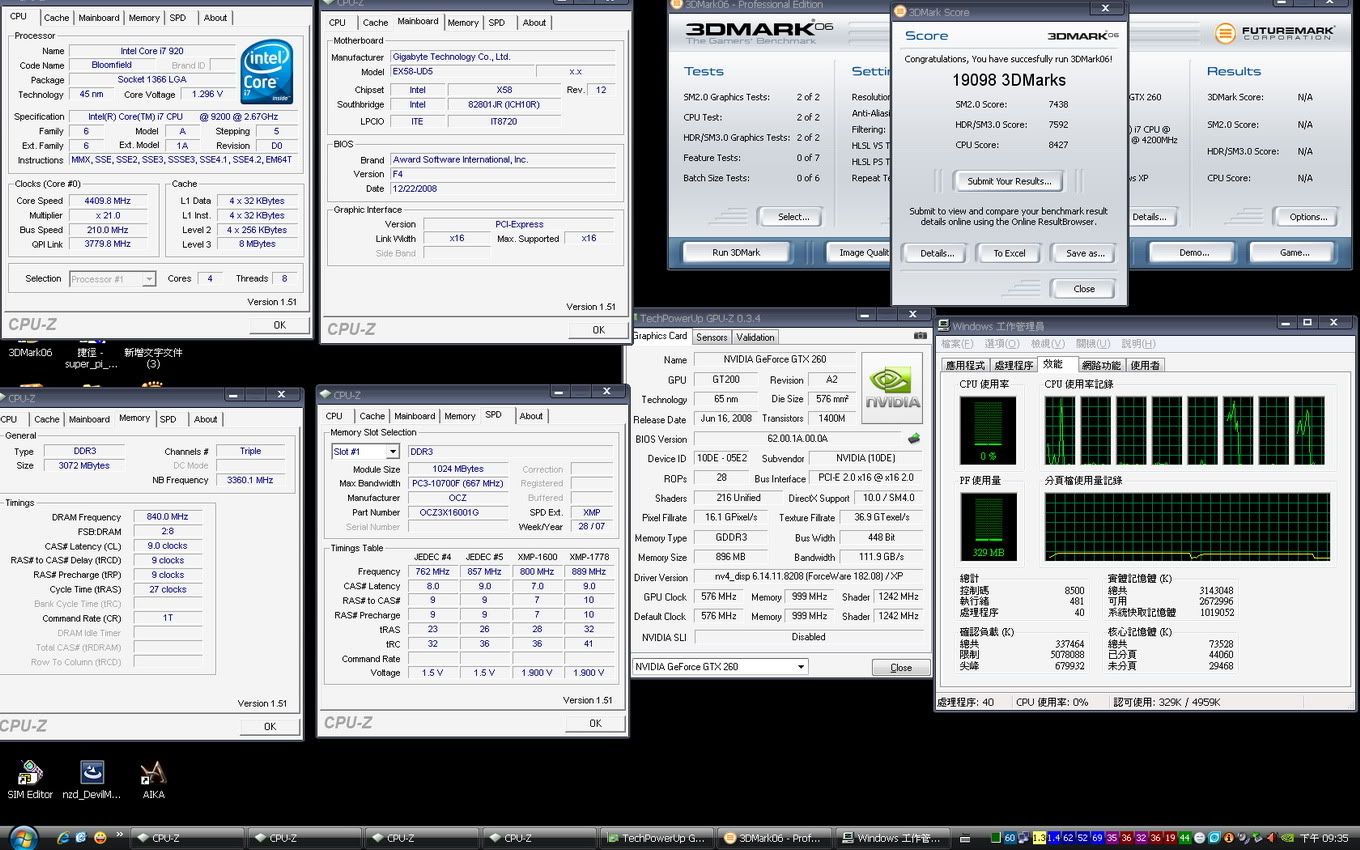Click the GPU-Z Close button
Screen dimensions: 1360x850
(x=901, y=667)
